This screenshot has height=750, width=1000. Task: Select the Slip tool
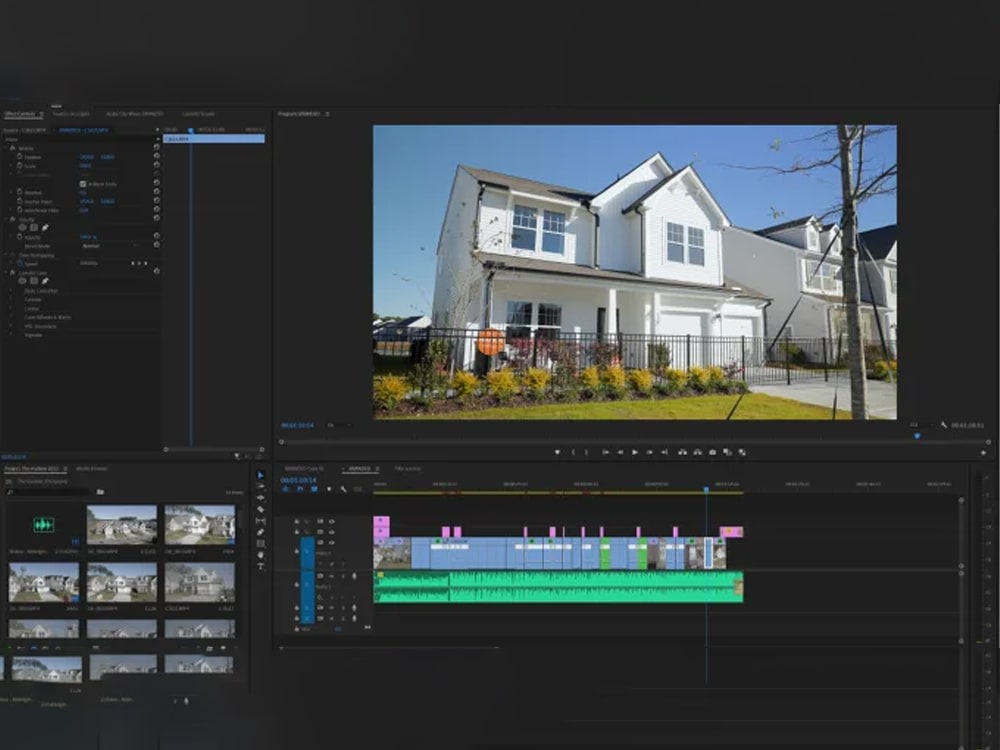[x=260, y=521]
